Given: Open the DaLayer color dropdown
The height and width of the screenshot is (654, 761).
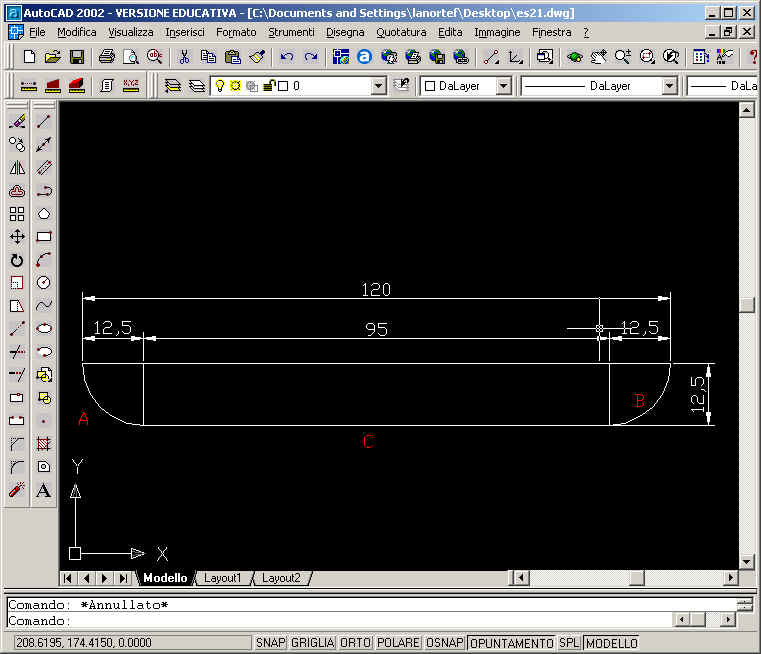Looking at the screenshot, I should (x=503, y=86).
